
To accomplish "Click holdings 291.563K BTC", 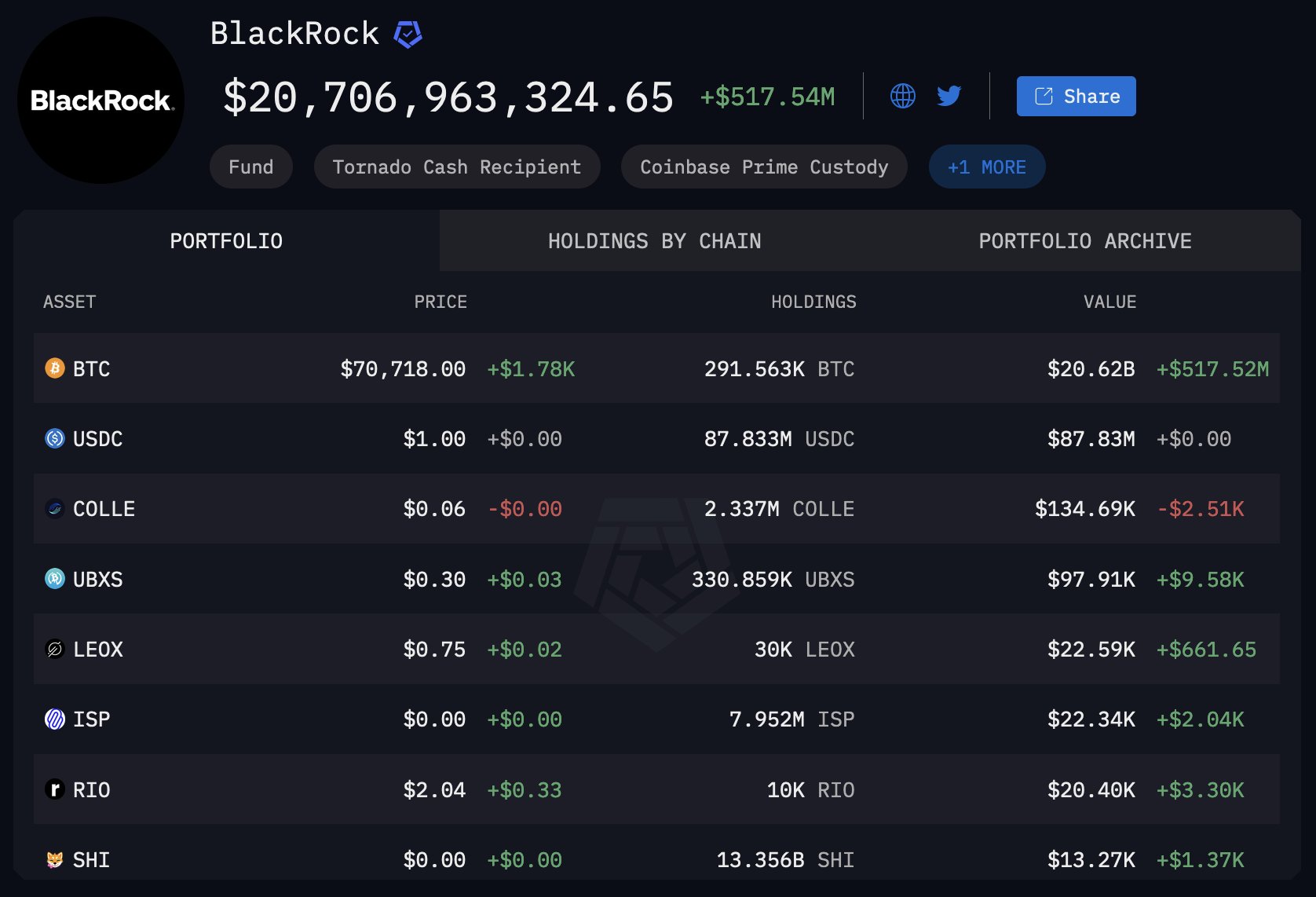I will click(x=779, y=368).
